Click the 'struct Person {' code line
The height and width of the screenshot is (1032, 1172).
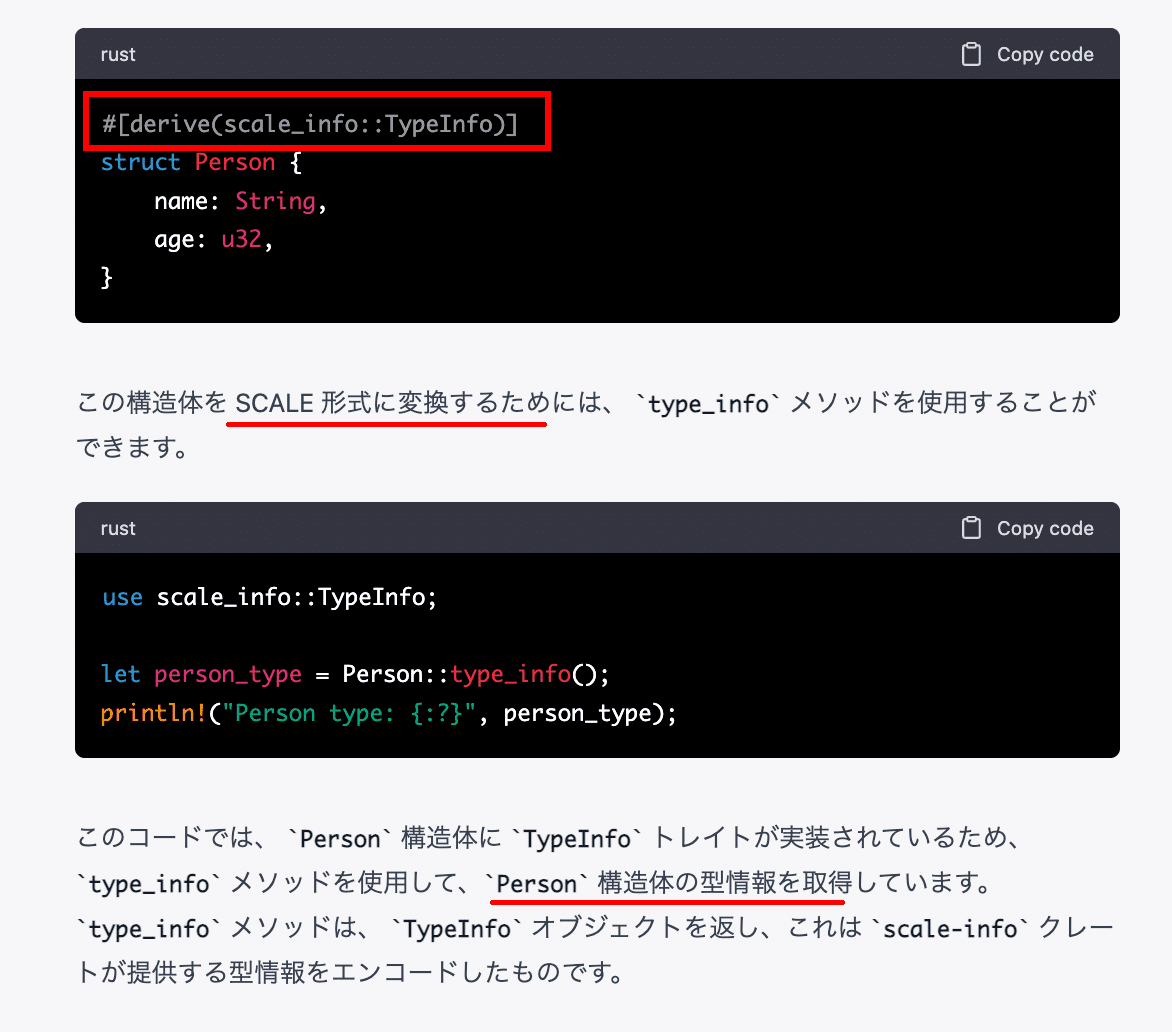[201, 162]
